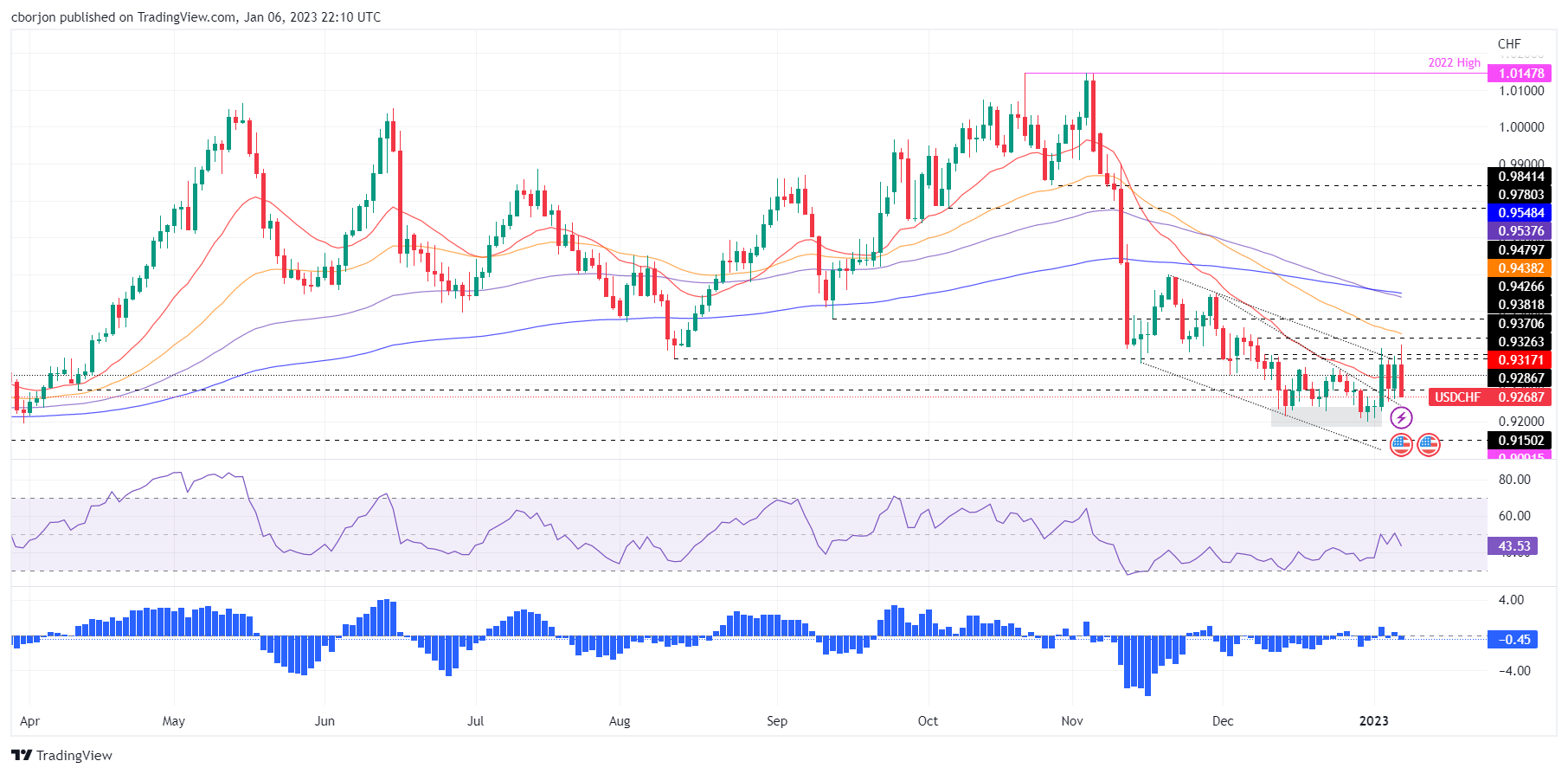Select the USDCHF current price label

1489,397
